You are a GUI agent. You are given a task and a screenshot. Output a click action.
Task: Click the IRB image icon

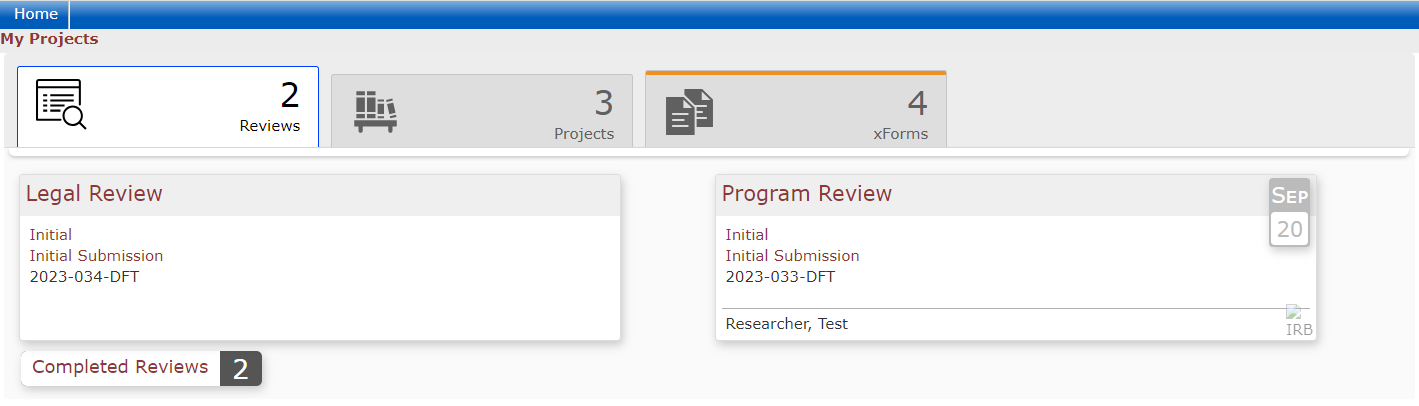(x=1299, y=321)
